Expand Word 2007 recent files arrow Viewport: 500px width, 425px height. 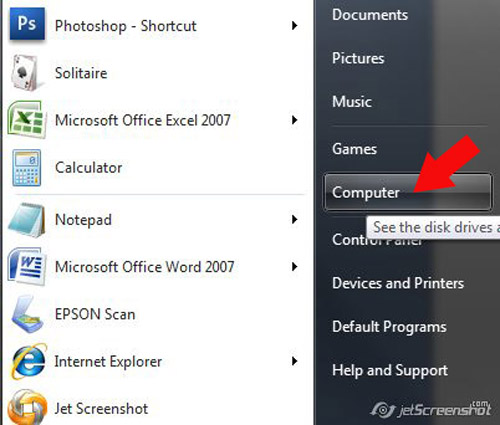pyautogui.click(x=294, y=267)
